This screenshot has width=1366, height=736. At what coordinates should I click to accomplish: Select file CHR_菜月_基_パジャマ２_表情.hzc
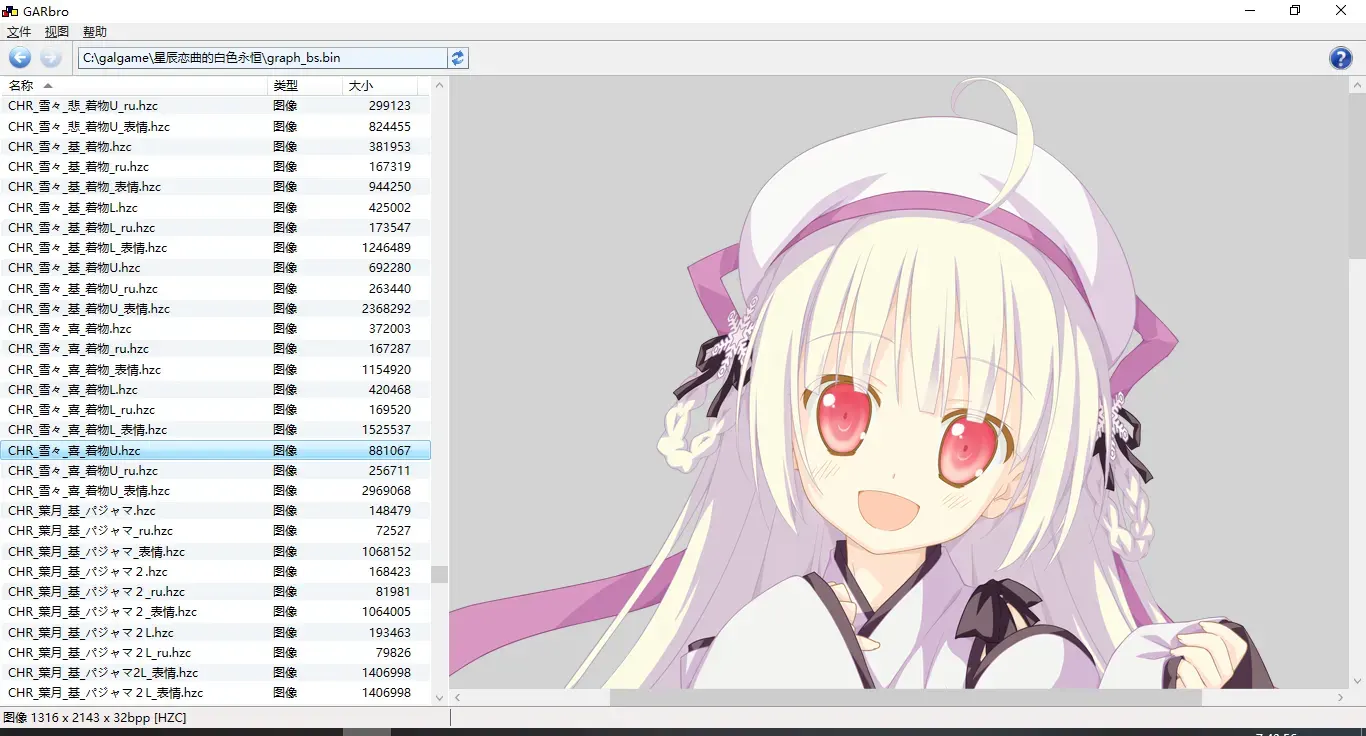(215, 611)
